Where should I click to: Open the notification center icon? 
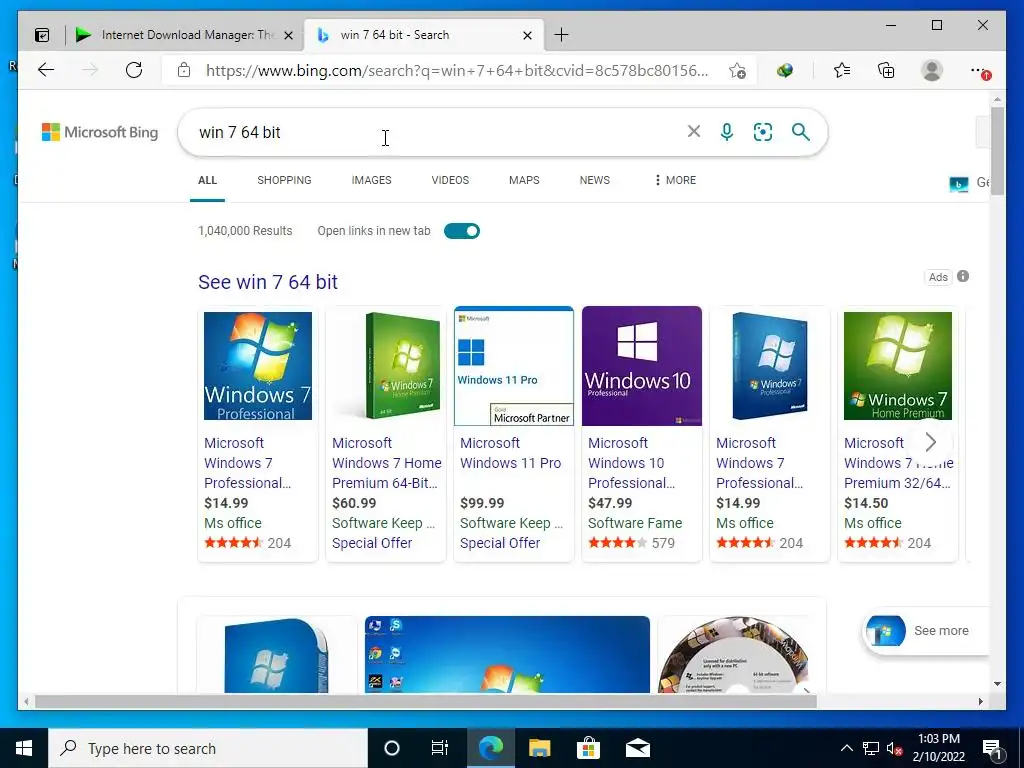coord(992,749)
